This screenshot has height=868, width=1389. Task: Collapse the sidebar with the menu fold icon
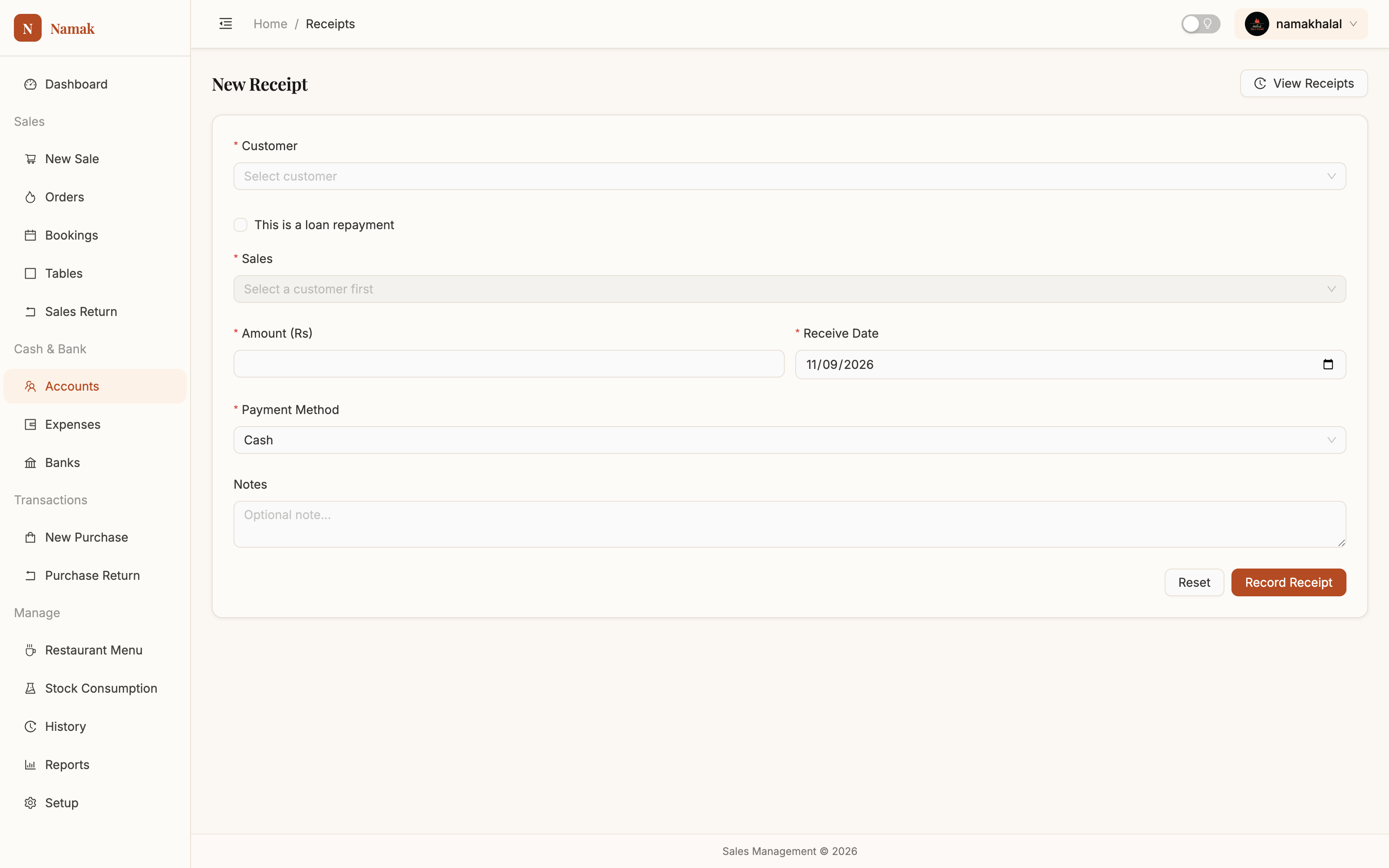point(226,23)
